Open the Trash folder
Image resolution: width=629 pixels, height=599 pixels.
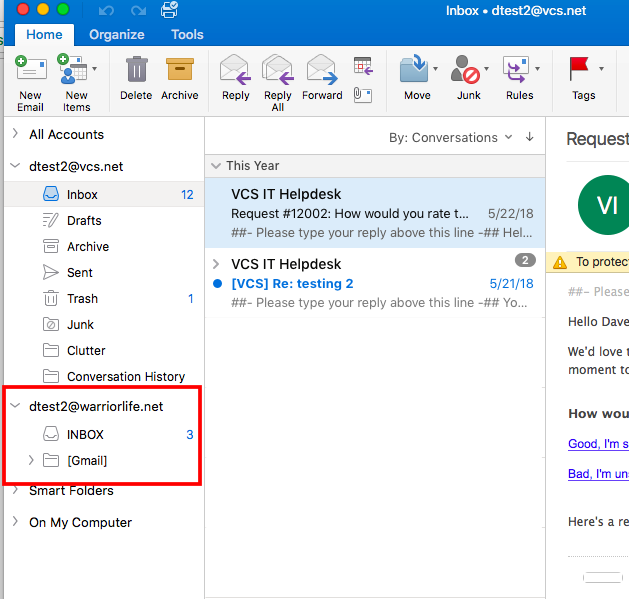pyautogui.click(x=104, y=298)
